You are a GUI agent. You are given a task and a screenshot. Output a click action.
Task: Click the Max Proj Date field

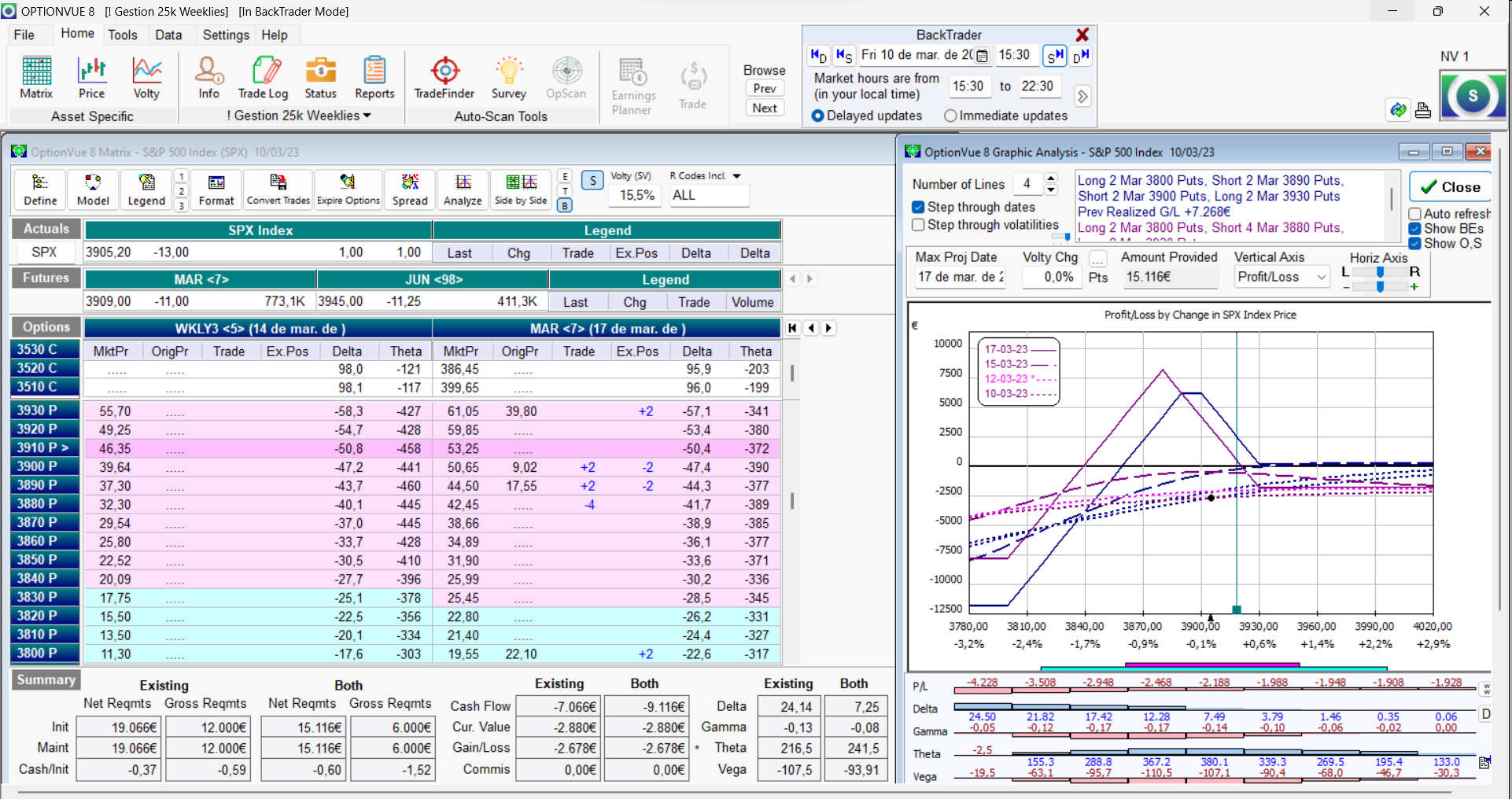960,277
